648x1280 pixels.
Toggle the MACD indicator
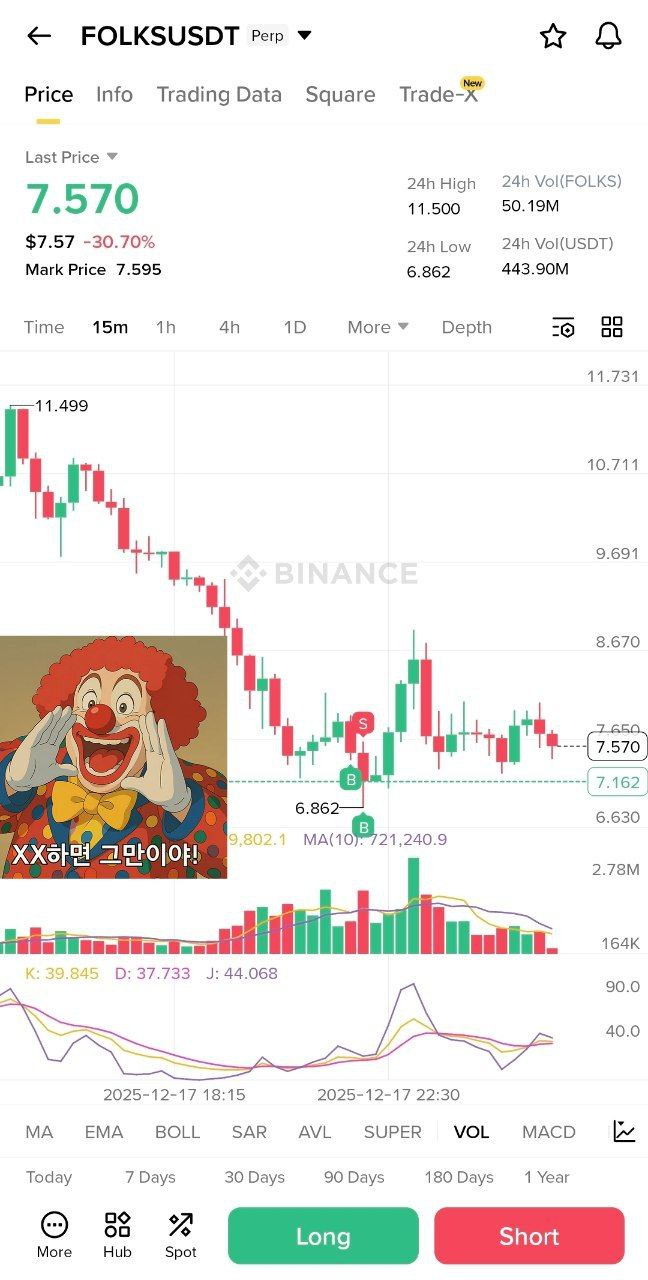coord(549,1132)
